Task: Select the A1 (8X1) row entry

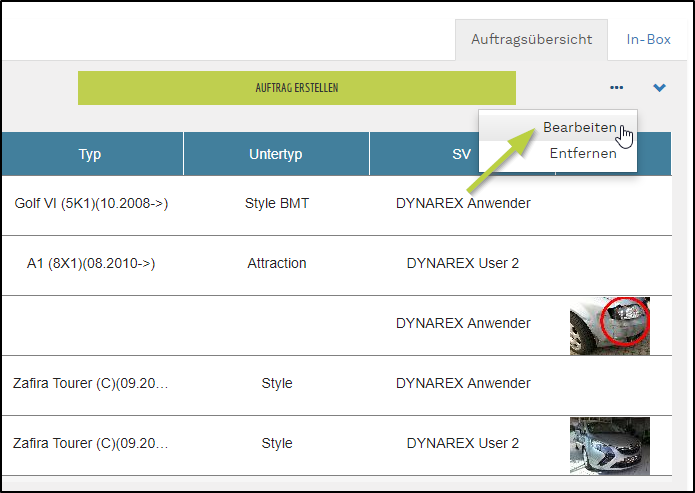Action: [x=91, y=264]
